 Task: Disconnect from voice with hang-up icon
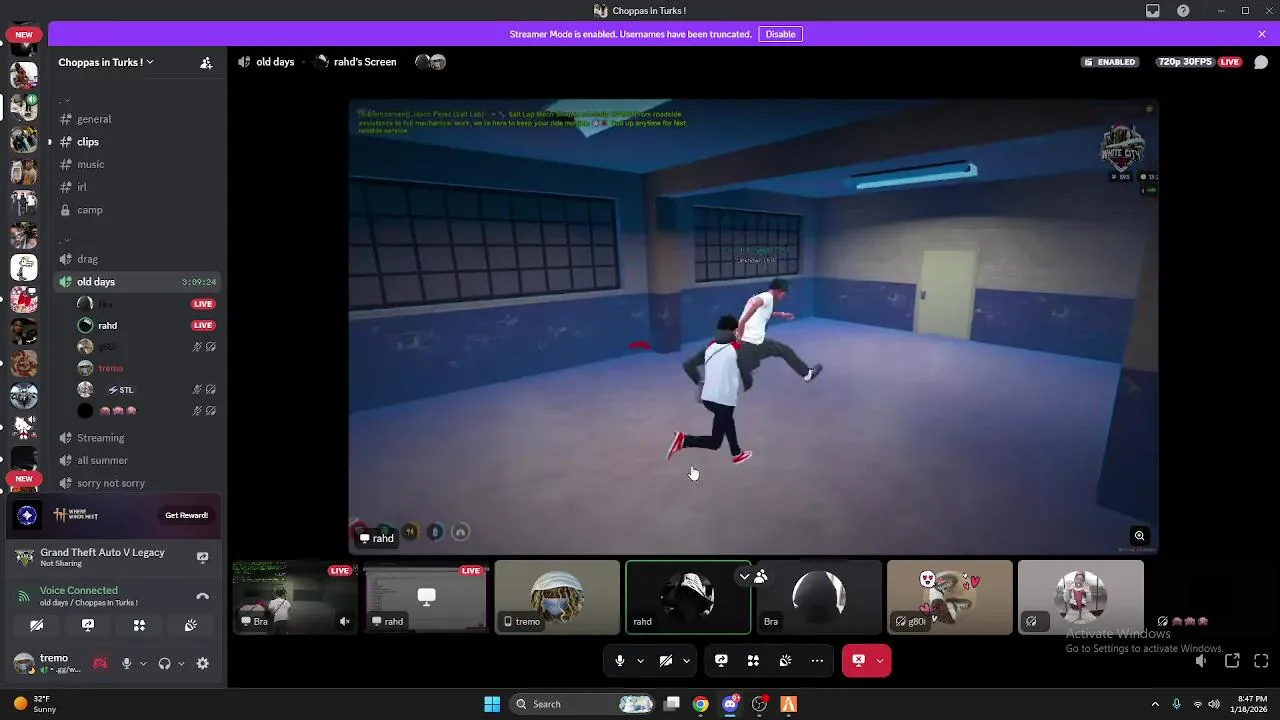pyautogui.click(x=202, y=596)
